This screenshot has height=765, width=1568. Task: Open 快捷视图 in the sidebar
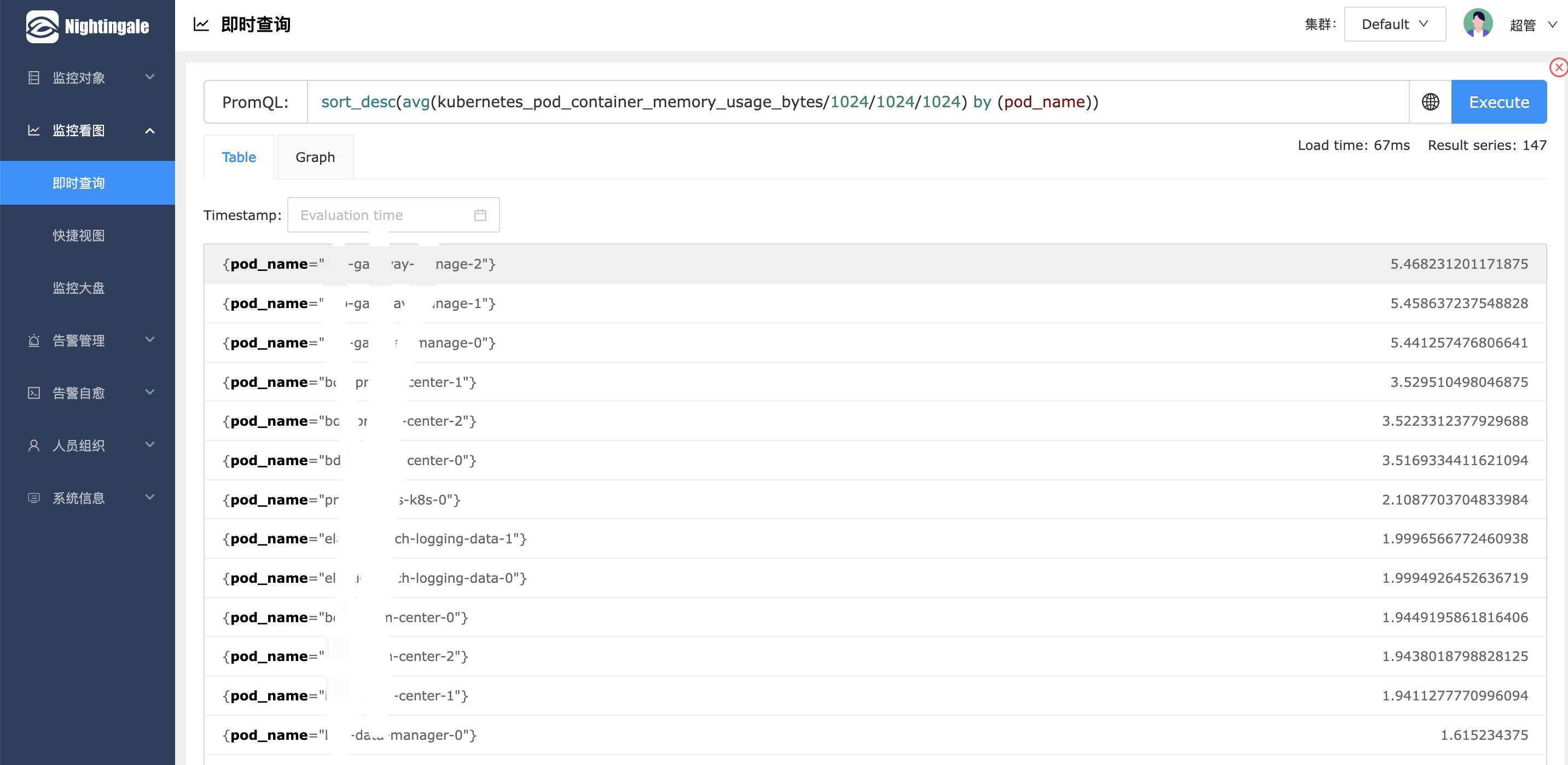pyautogui.click(x=79, y=235)
